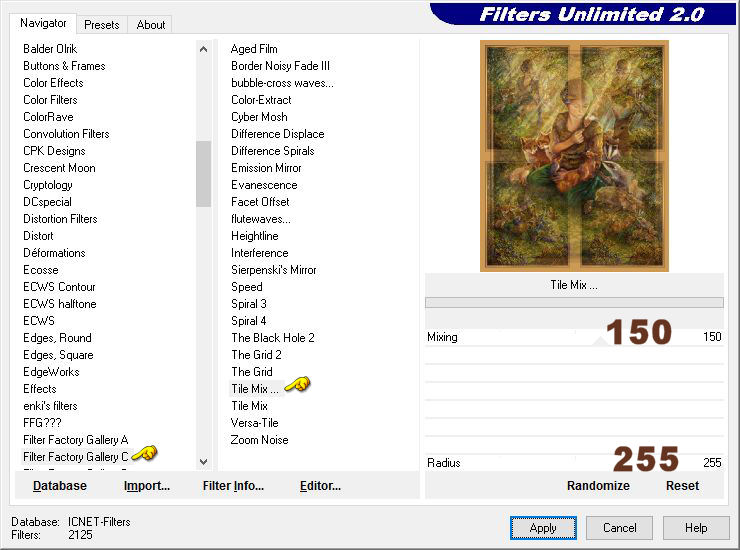Select Convolution Filters category

pos(66,134)
